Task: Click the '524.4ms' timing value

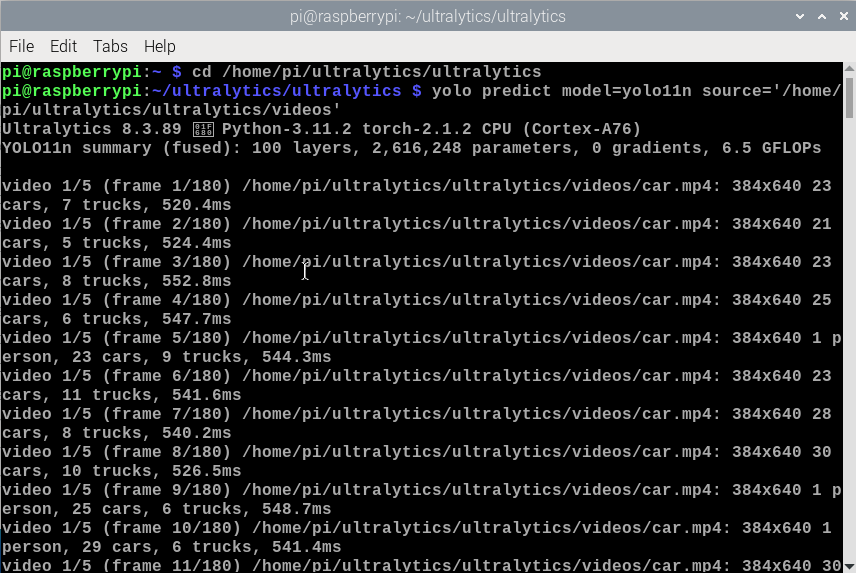Action: (x=197, y=243)
